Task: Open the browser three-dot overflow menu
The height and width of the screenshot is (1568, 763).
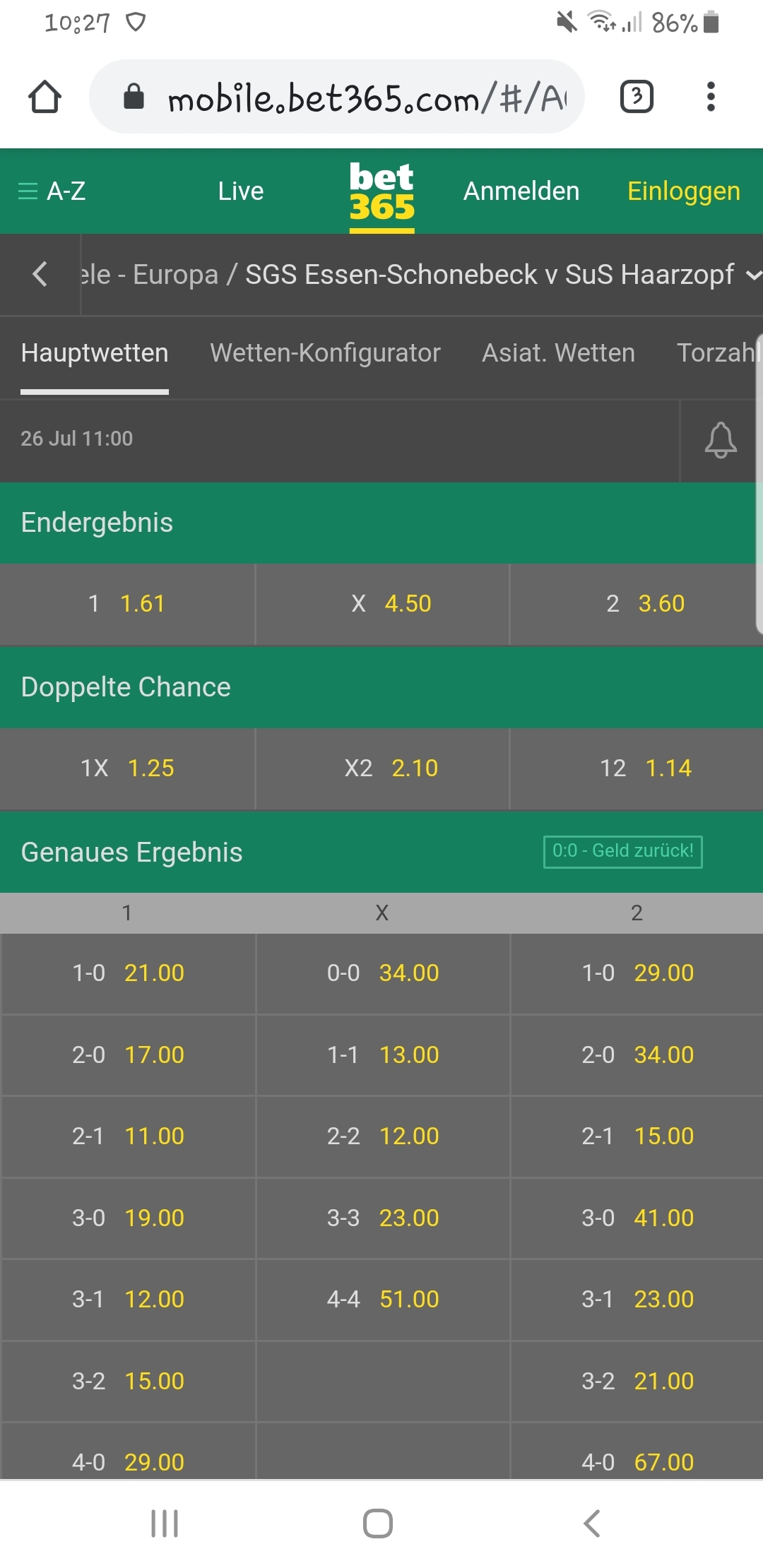Action: (711, 97)
